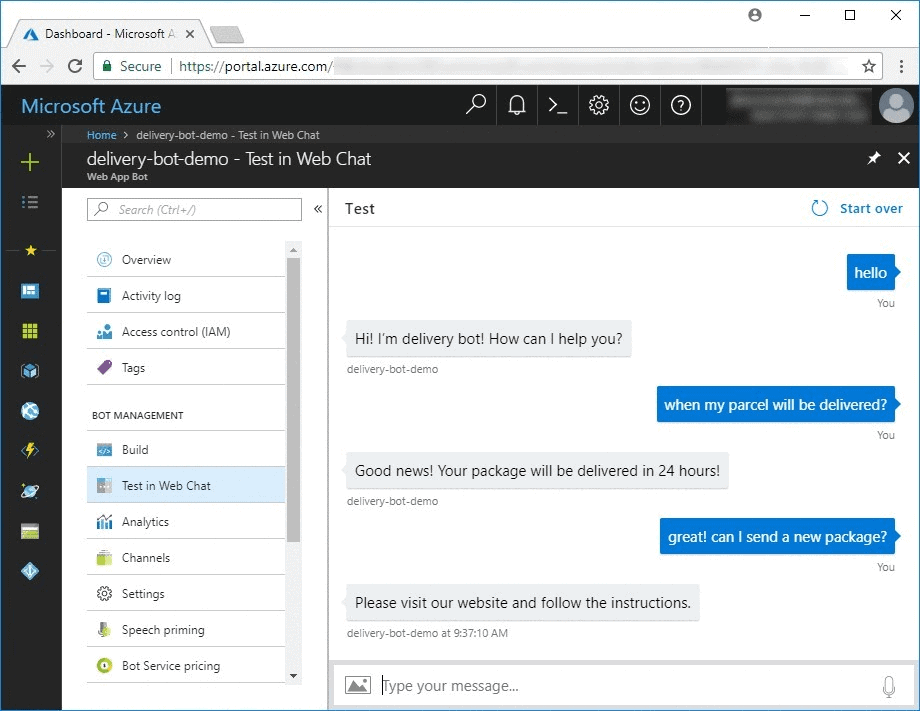Collapse the resource menu with double chevron
This screenshot has width=920, height=711.
[x=317, y=209]
